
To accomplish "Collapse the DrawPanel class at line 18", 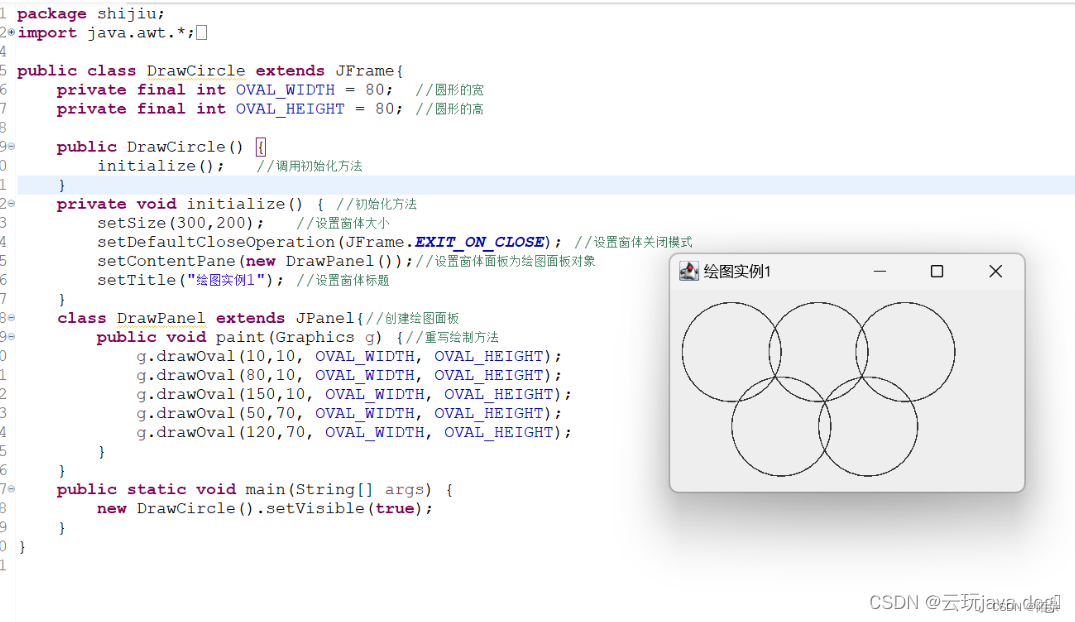I will click(9, 317).
